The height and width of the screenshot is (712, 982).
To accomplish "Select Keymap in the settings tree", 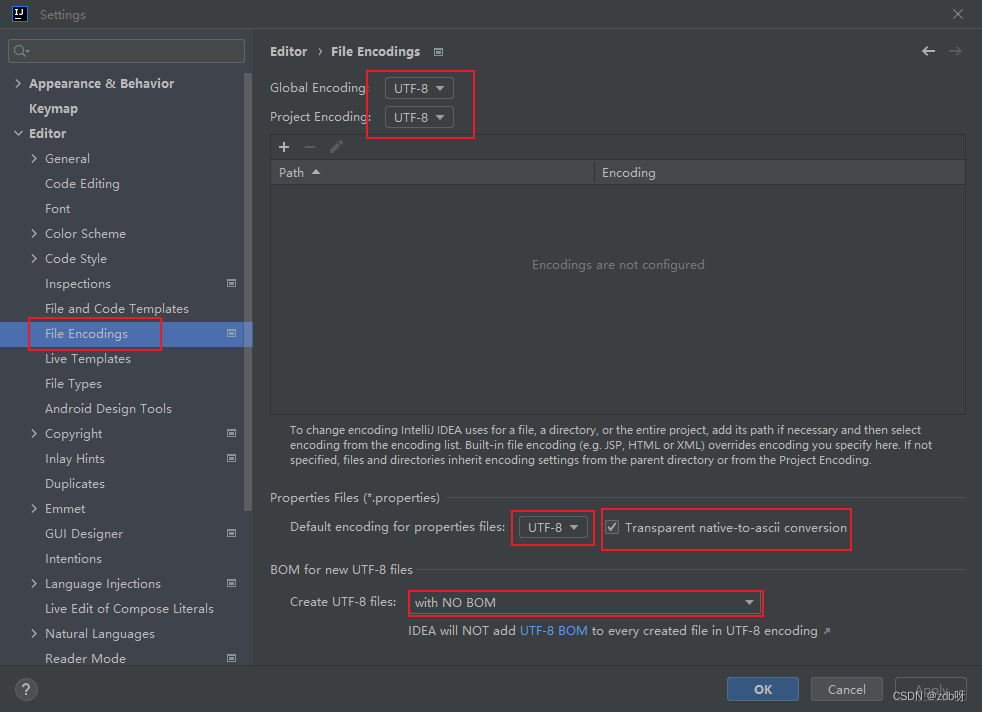I will [53, 108].
